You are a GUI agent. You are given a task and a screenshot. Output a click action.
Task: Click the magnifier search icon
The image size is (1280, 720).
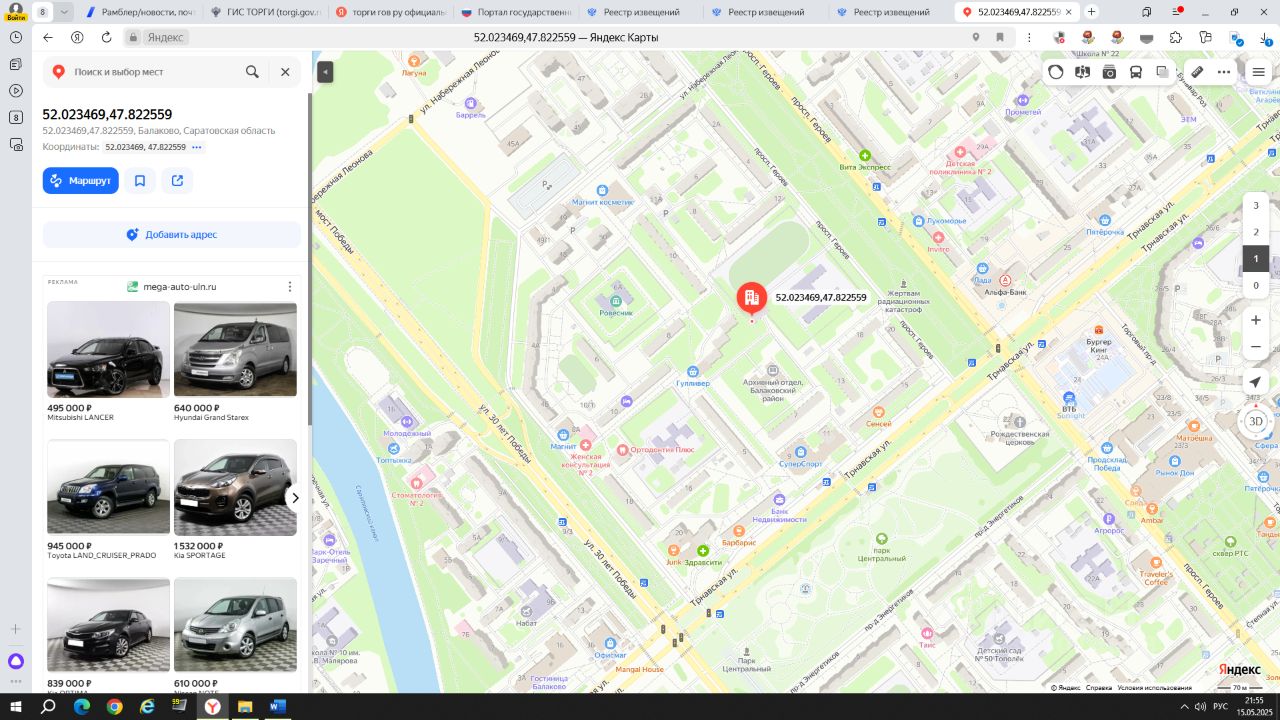(x=252, y=72)
